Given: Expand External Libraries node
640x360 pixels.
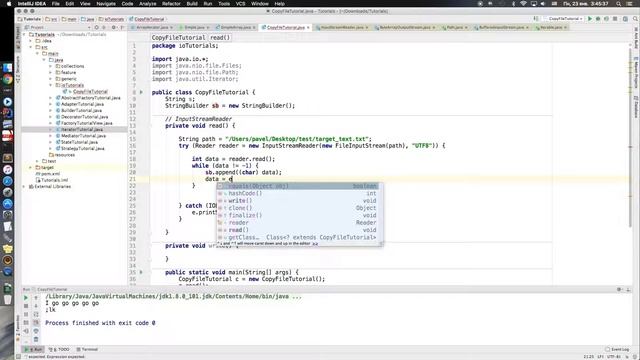Looking at the screenshot, I should pyautogui.click(x=24, y=187).
